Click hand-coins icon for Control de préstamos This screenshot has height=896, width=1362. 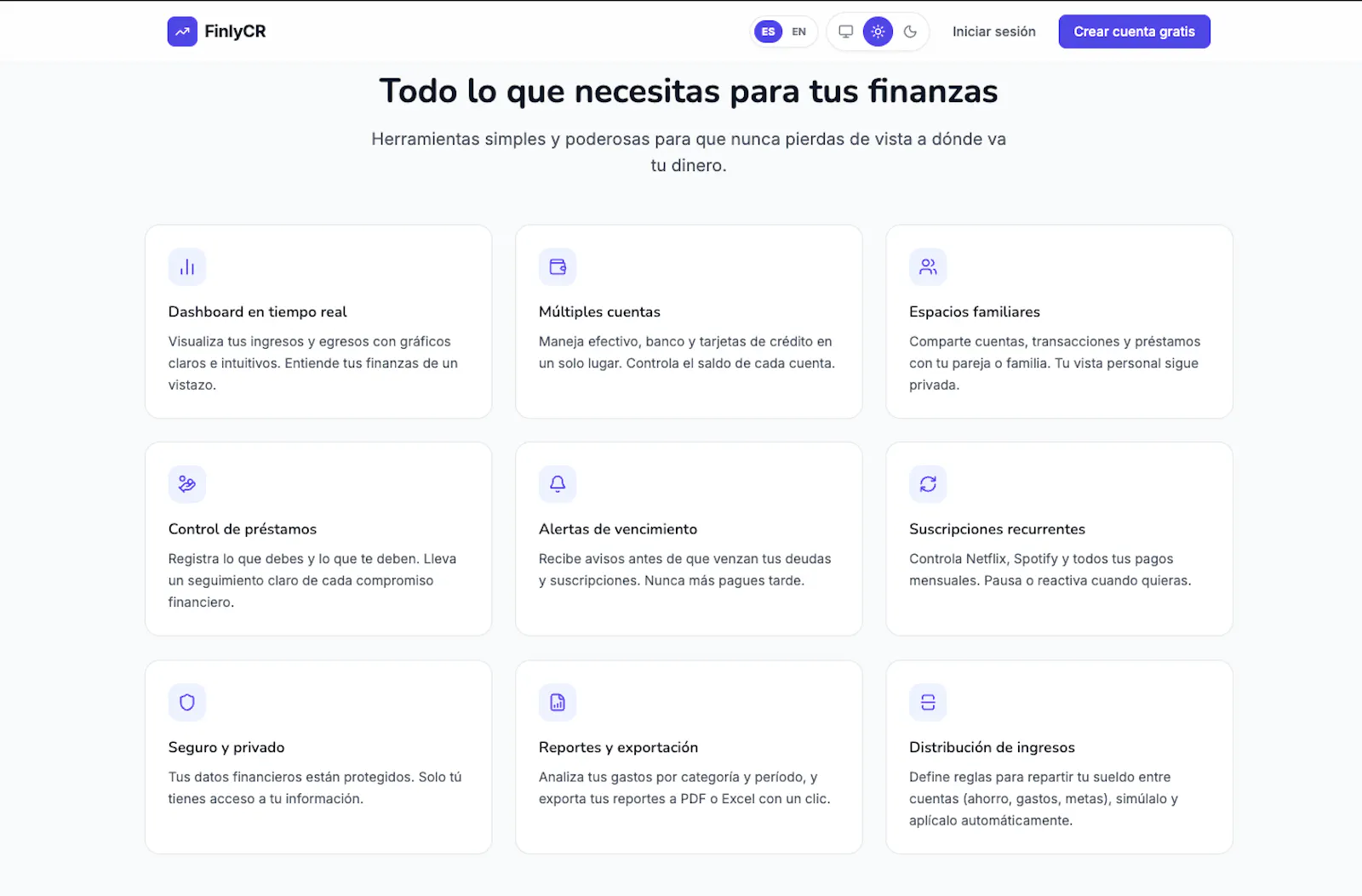point(187,484)
